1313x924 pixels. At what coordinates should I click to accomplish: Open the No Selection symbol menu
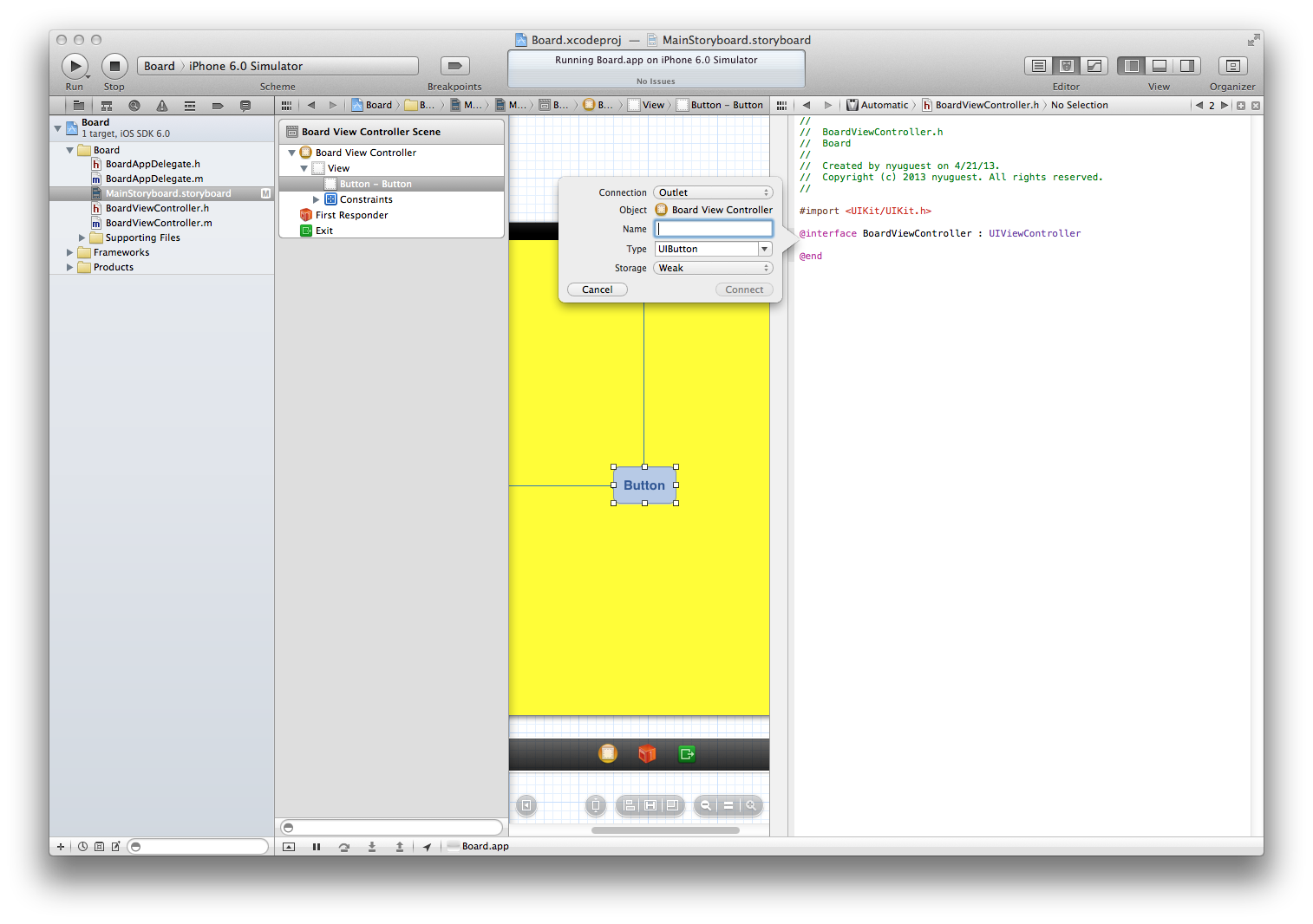(x=1079, y=106)
